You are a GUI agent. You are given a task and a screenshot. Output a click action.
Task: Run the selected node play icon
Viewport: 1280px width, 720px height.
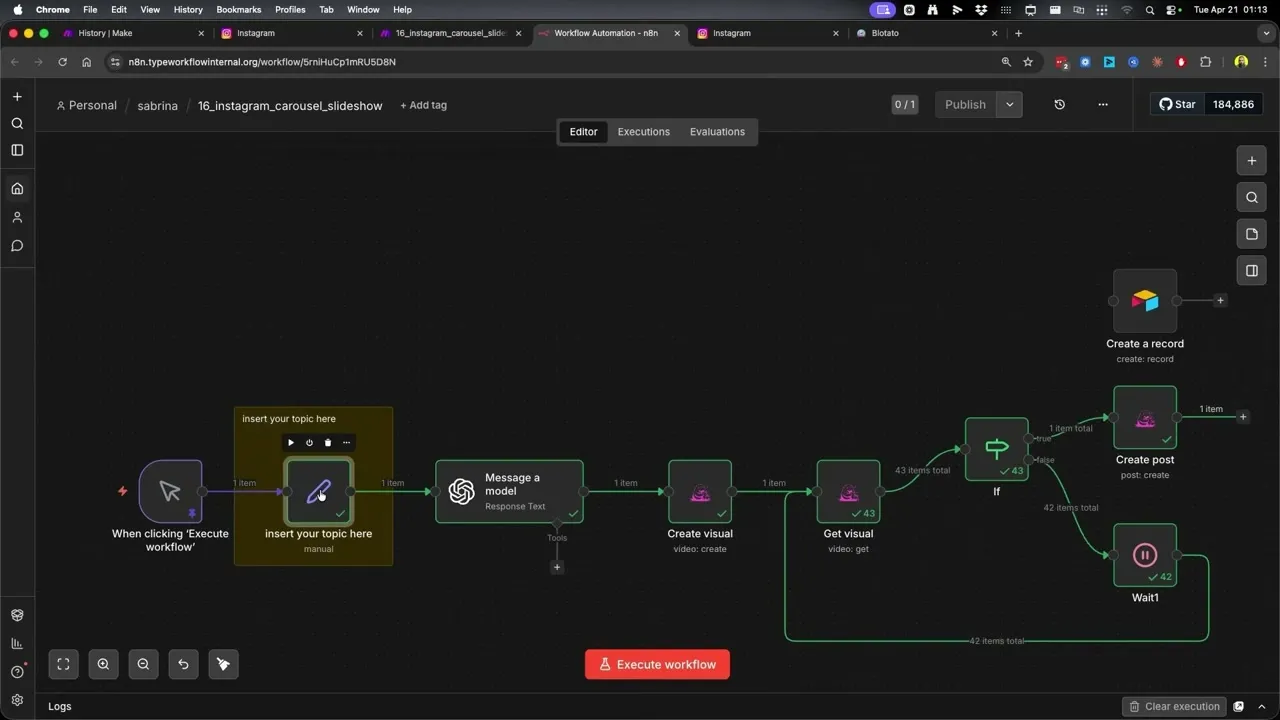point(291,442)
